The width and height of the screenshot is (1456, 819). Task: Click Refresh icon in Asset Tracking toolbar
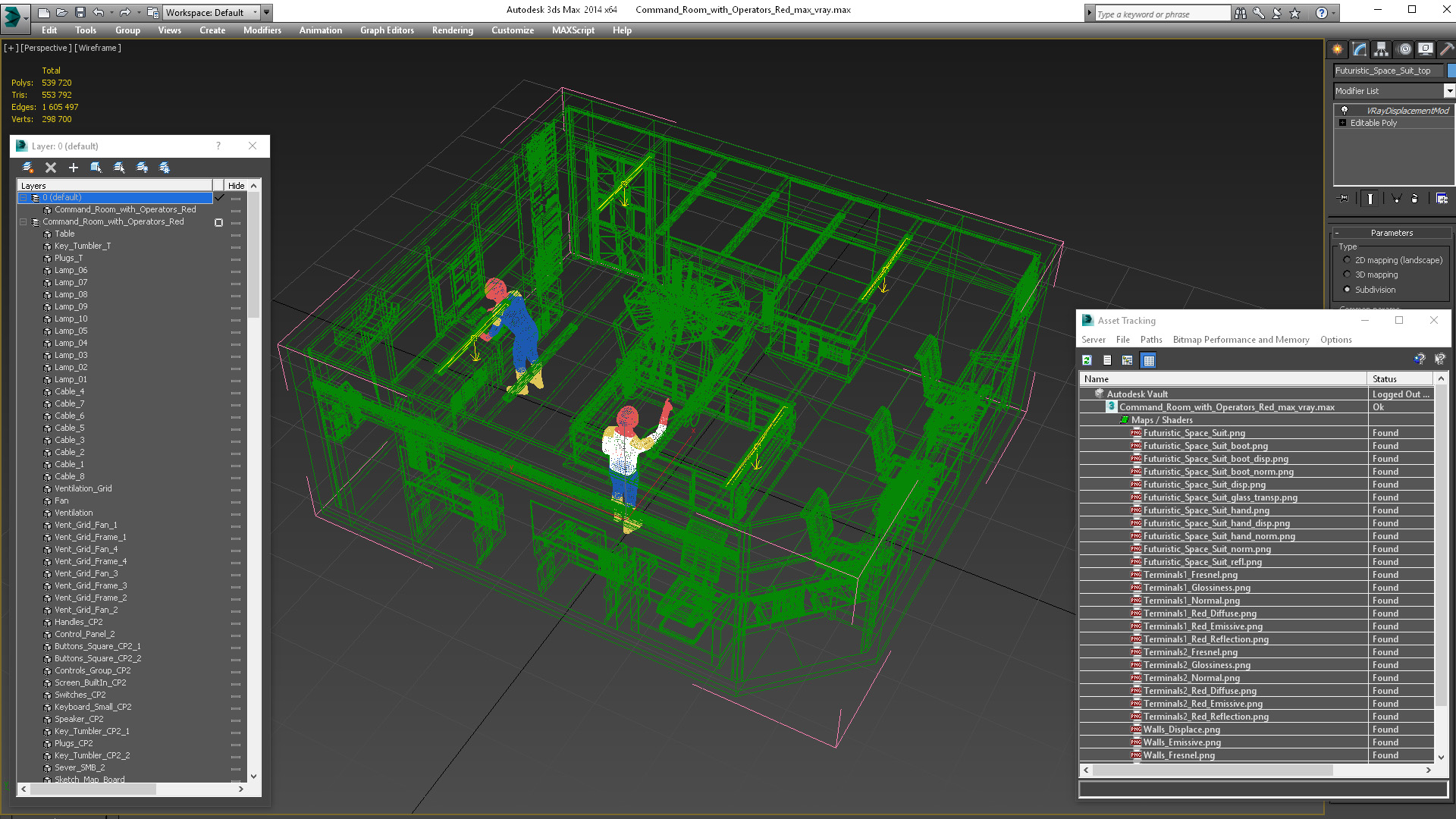click(1087, 360)
